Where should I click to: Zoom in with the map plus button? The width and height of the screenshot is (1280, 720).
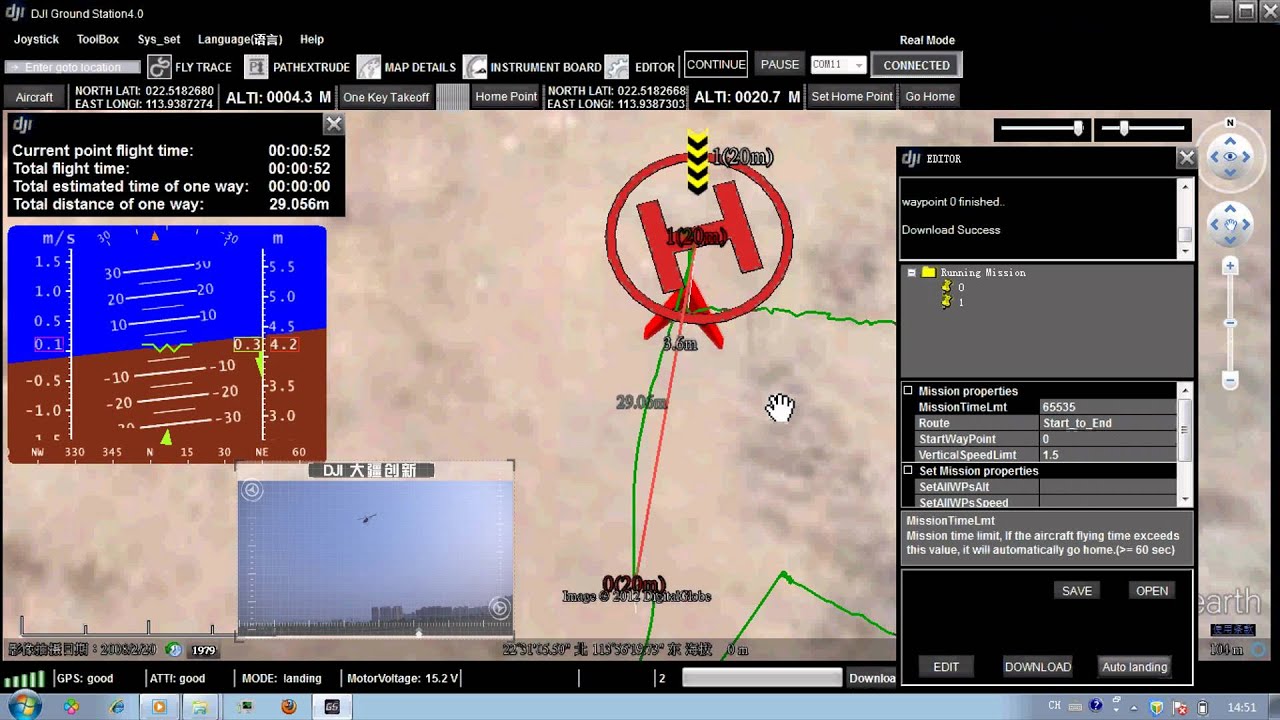1231,267
